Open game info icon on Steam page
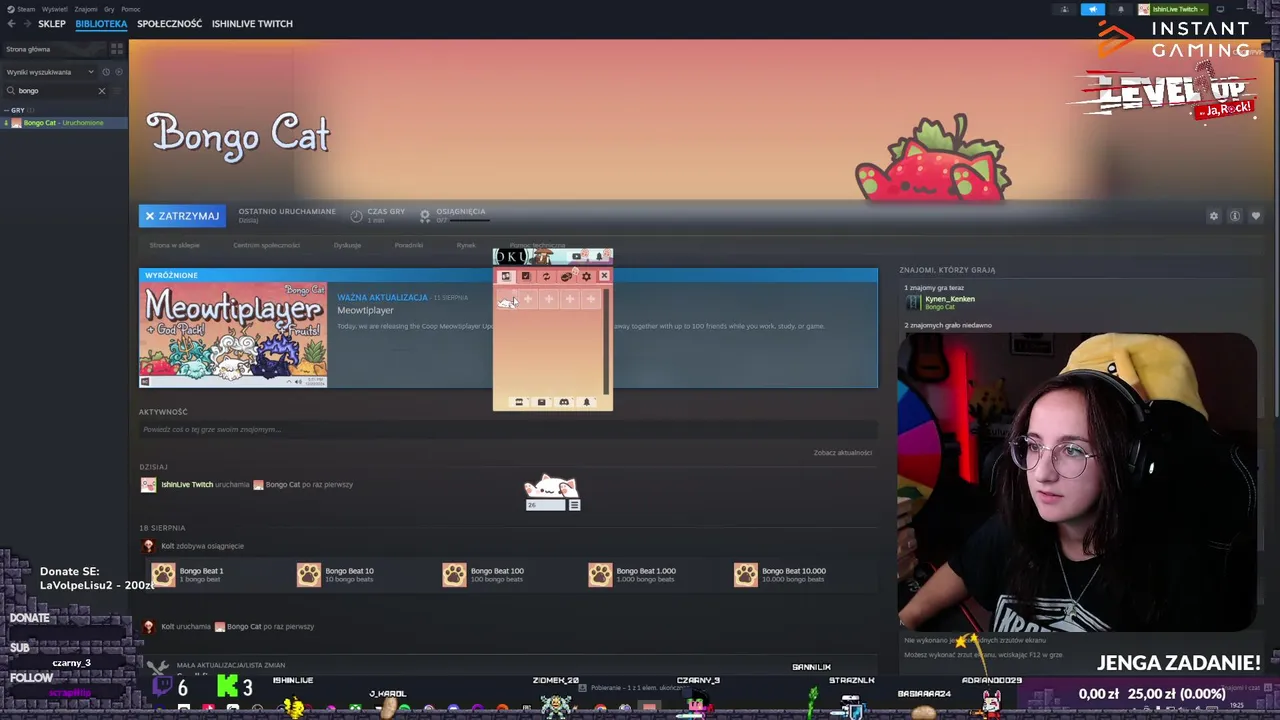 coord(1235,216)
